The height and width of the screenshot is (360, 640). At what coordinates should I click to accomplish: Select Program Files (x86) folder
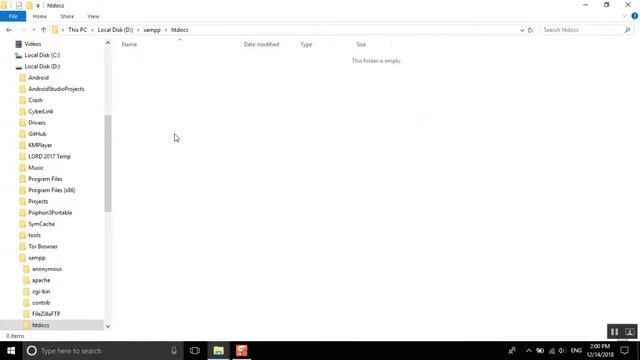(51, 190)
